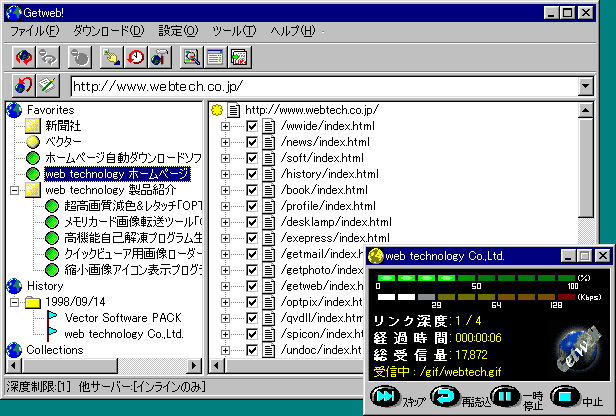Viewport: 616px width, 416px height.
Task: Click the window list view toolbar icon
Action: [215, 57]
